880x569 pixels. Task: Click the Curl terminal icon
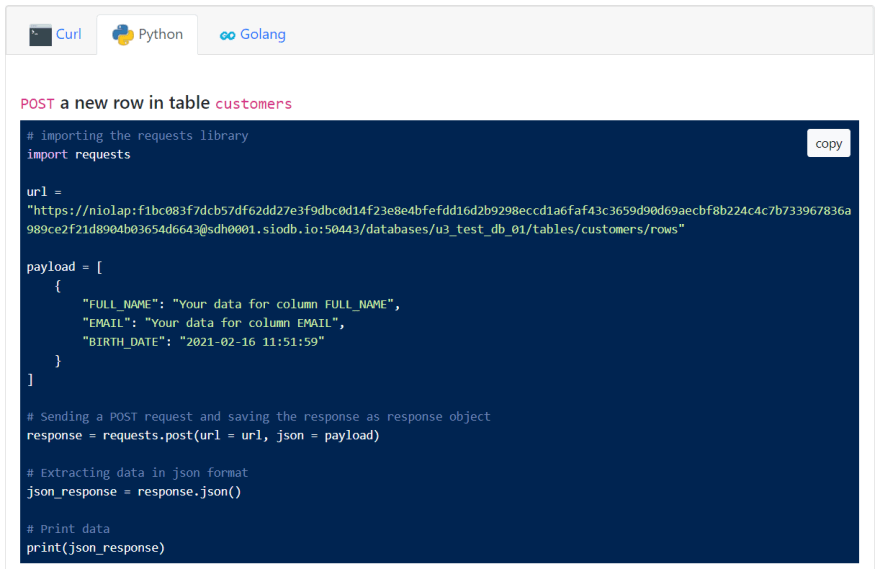tap(40, 35)
